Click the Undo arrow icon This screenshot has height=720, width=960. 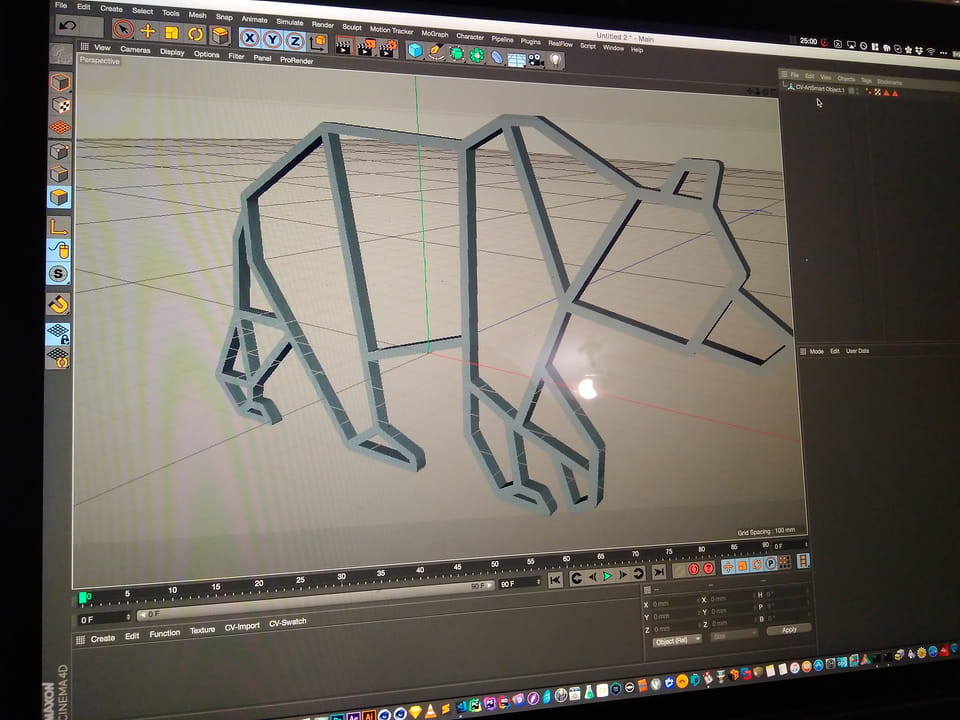(68, 26)
